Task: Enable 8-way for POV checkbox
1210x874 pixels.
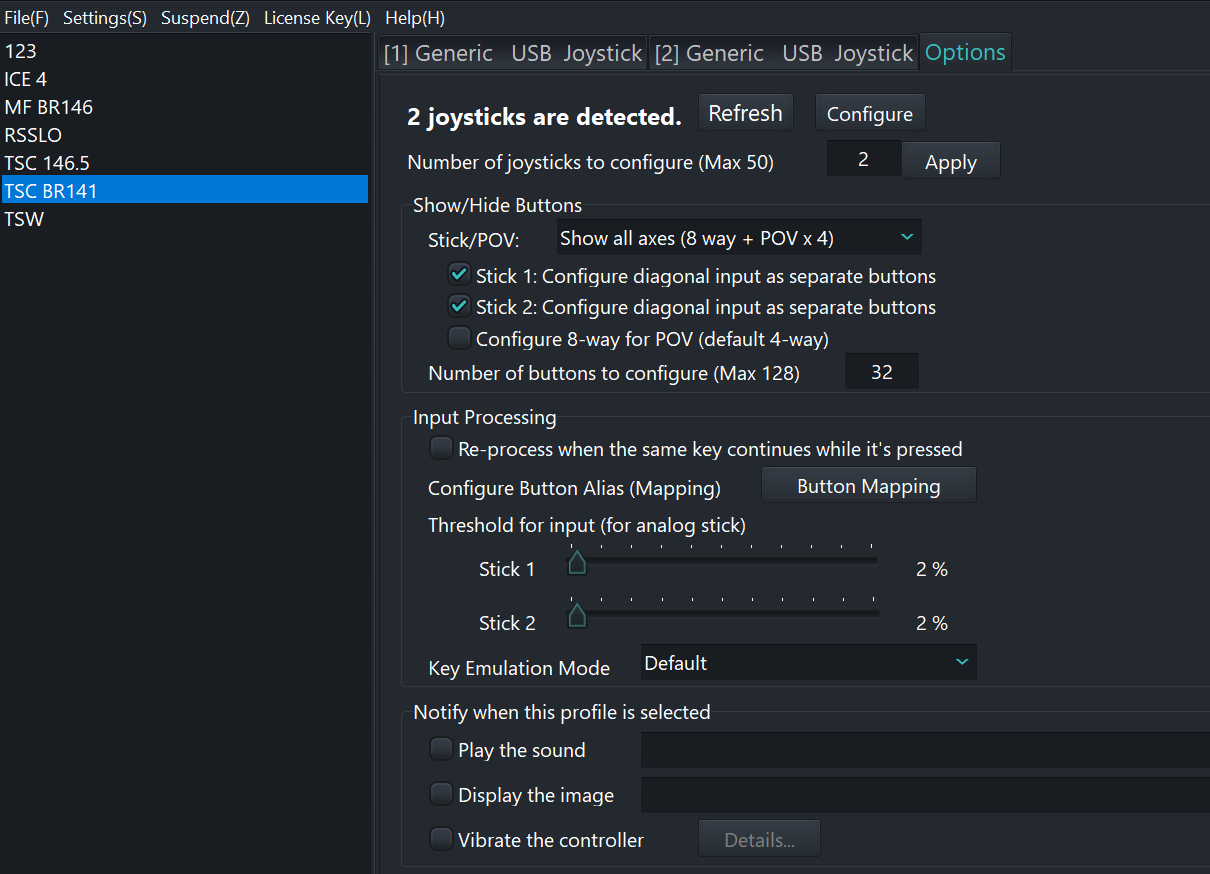Action: 460,338
